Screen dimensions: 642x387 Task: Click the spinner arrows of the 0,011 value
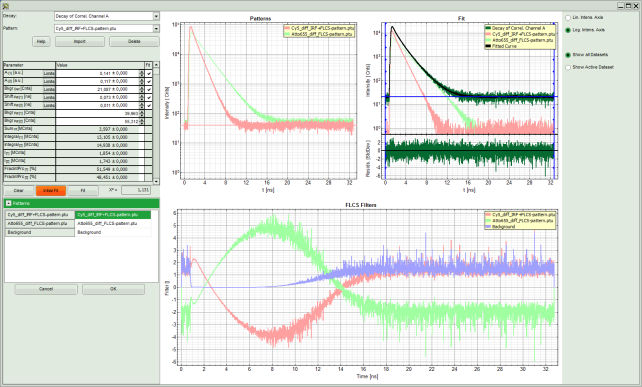pyautogui.click(x=142, y=105)
